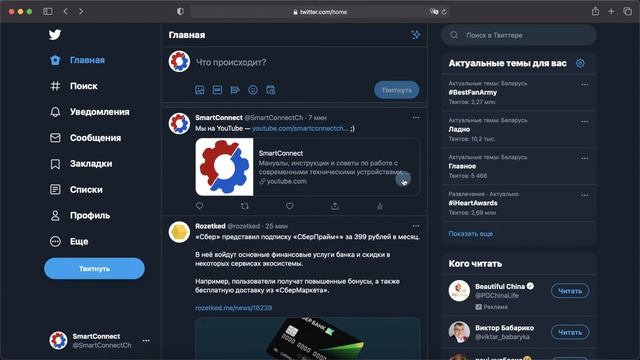Expand the Еще more menu
640x360 pixels.
69,241
